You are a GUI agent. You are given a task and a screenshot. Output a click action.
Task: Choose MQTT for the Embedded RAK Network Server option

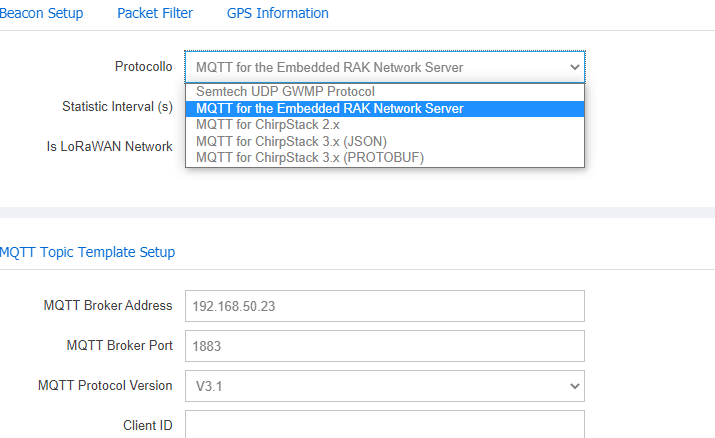click(330, 109)
